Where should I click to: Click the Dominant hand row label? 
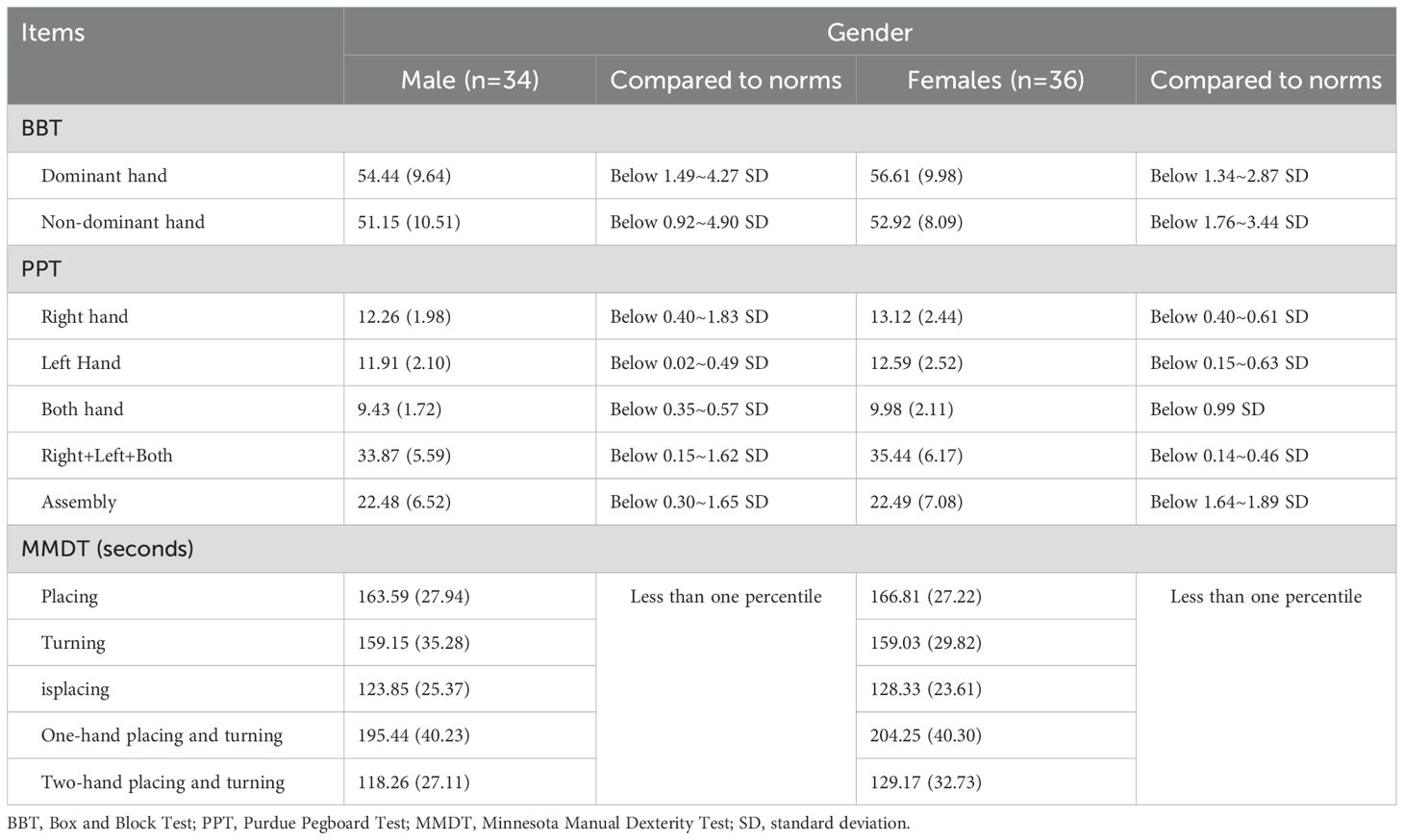pyautogui.click(x=104, y=176)
